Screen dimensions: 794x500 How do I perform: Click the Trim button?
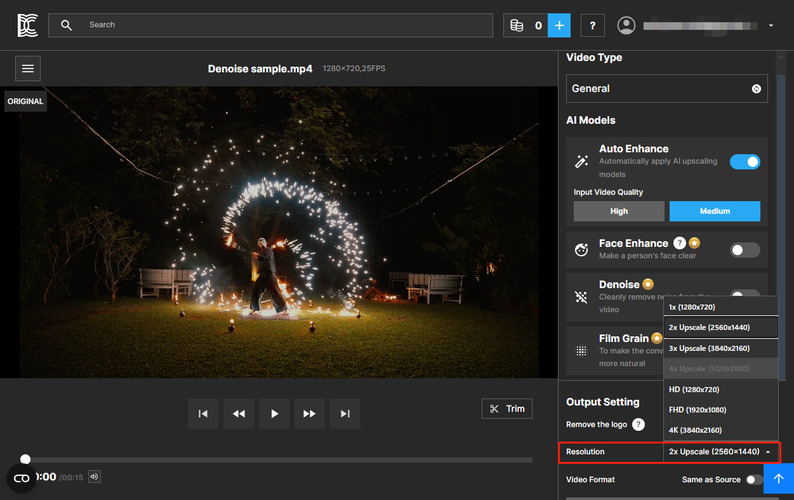(x=507, y=408)
